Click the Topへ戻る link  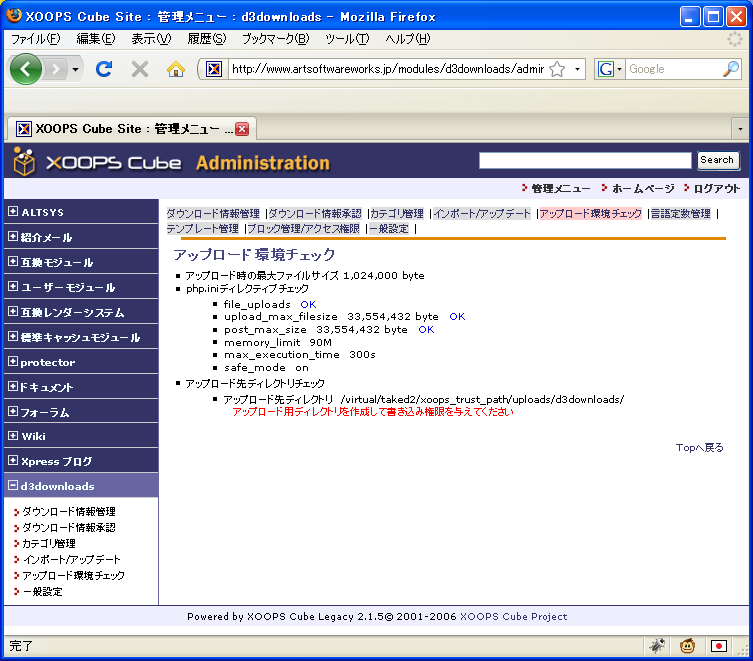point(699,448)
